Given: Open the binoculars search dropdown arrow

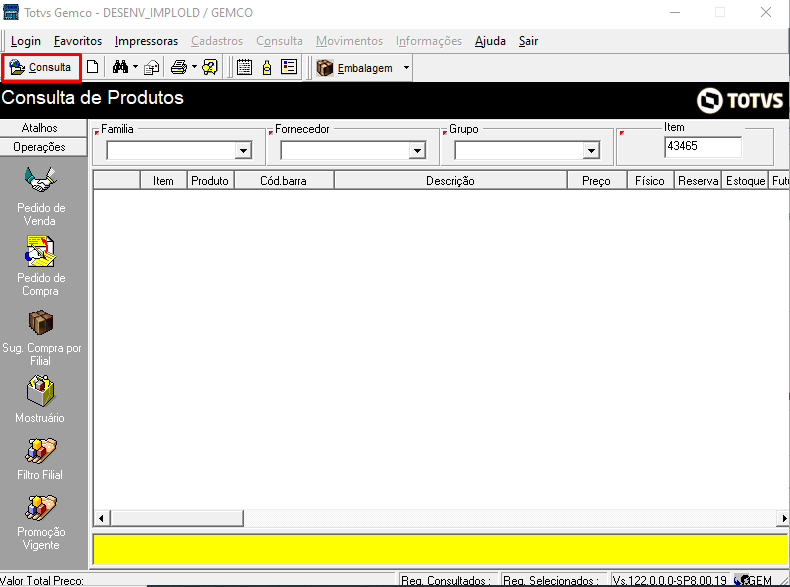Looking at the screenshot, I should pos(135,67).
